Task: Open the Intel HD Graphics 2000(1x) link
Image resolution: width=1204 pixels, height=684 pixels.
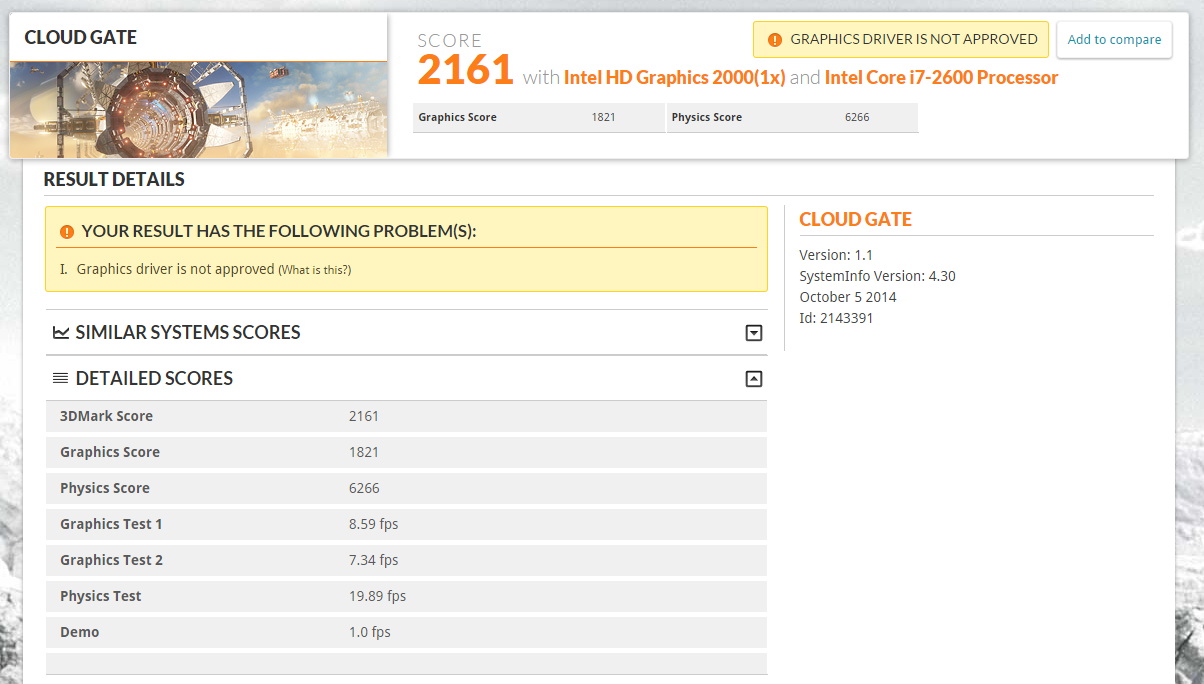Action: click(x=675, y=78)
